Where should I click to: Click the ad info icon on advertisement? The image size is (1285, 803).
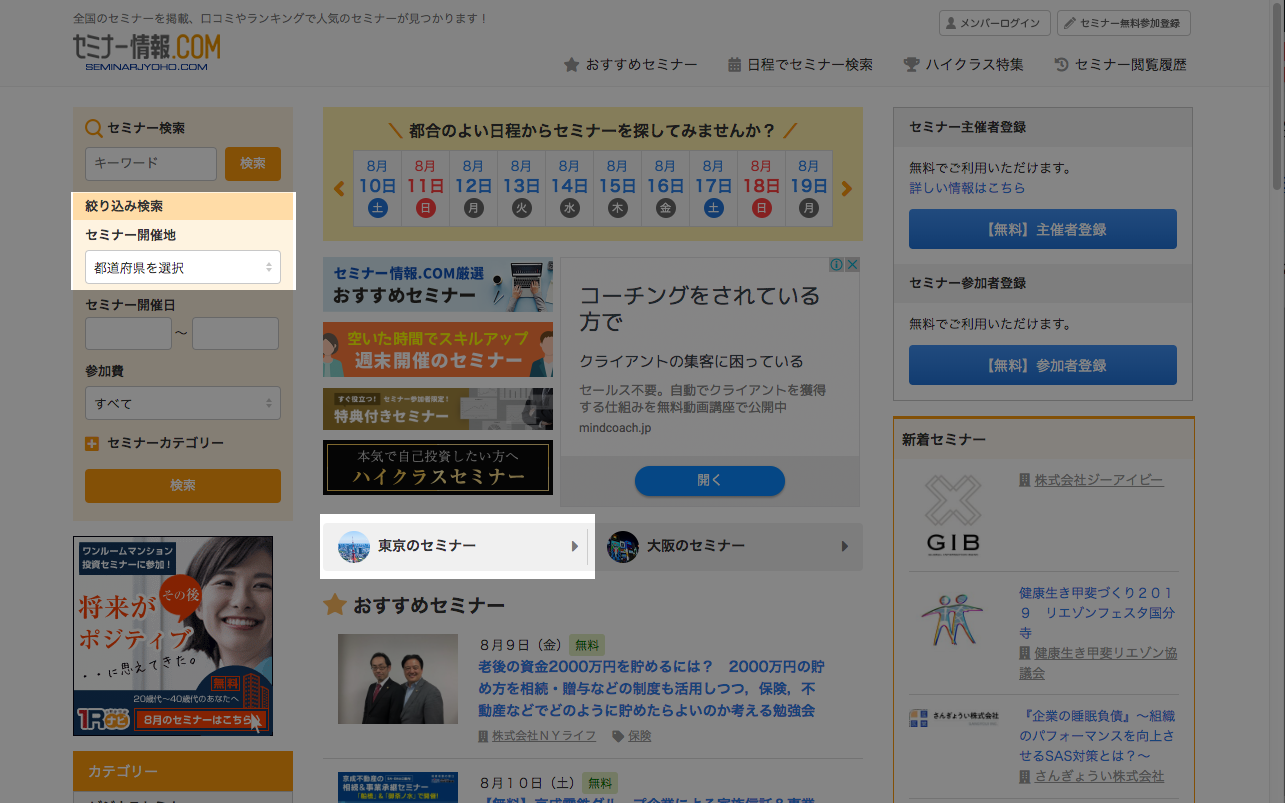pos(836,265)
